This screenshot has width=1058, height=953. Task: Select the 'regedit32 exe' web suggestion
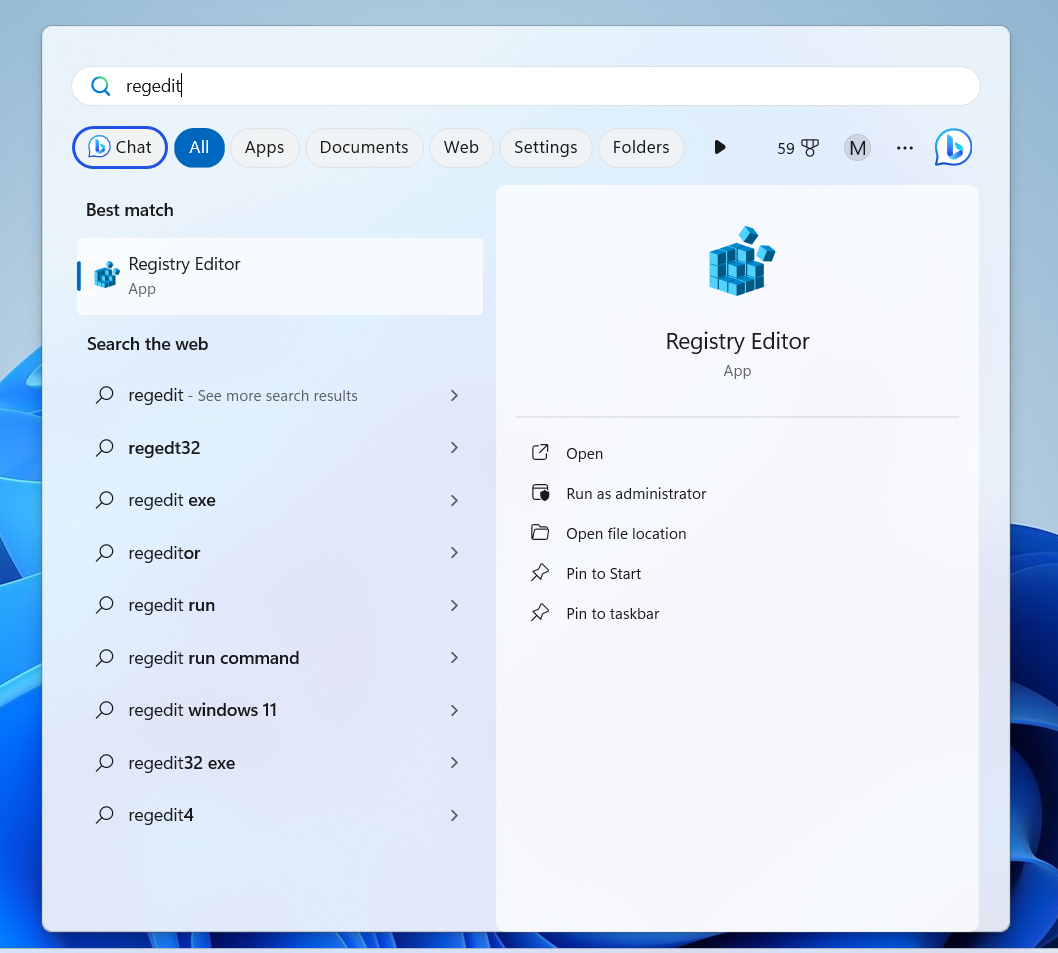coord(280,763)
